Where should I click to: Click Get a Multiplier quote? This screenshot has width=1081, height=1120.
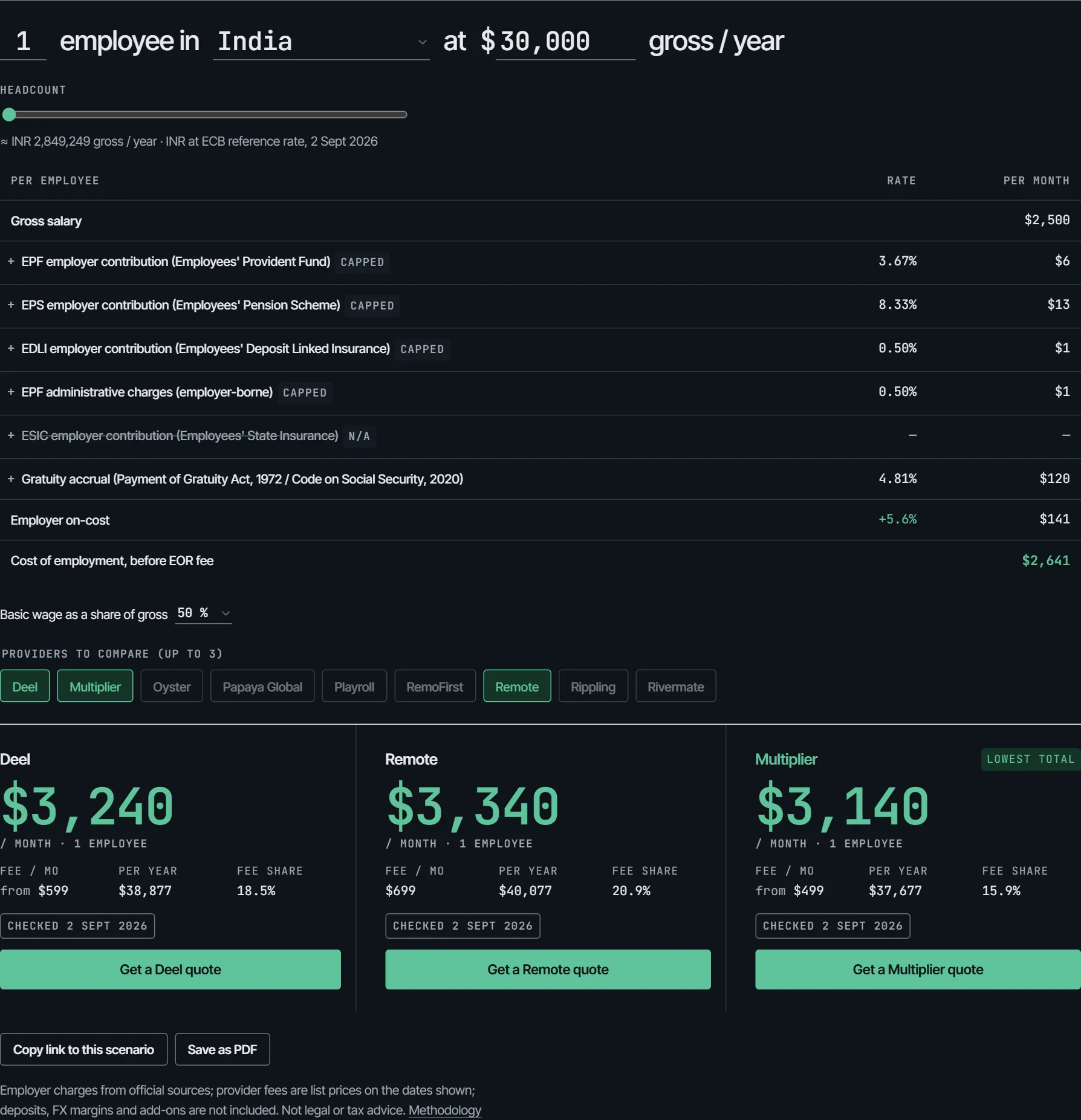pyautogui.click(x=918, y=969)
